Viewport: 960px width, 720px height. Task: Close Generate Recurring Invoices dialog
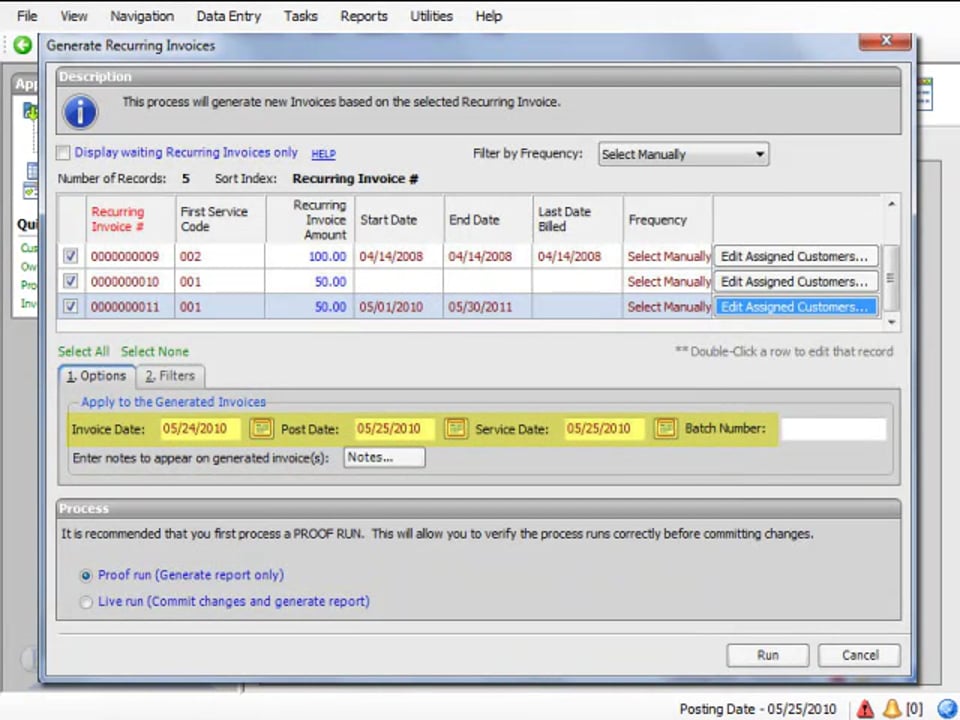885,41
